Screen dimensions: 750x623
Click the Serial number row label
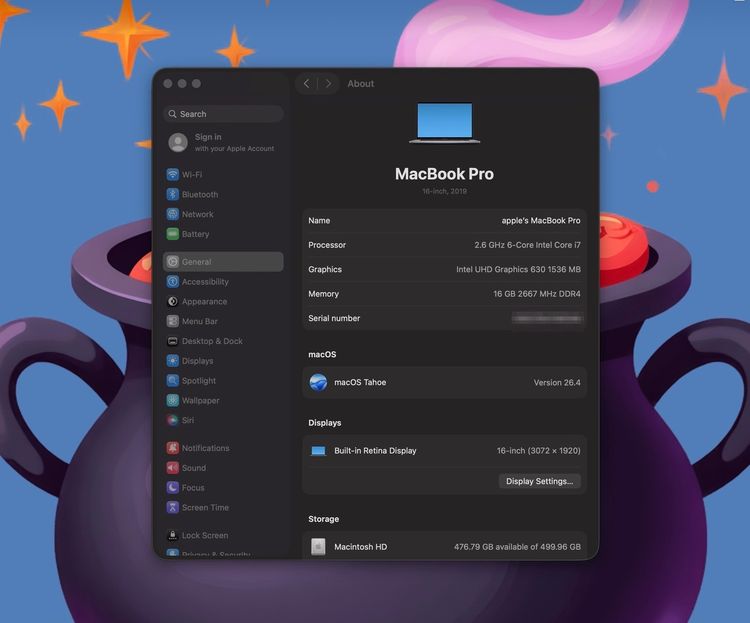pyautogui.click(x=334, y=318)
